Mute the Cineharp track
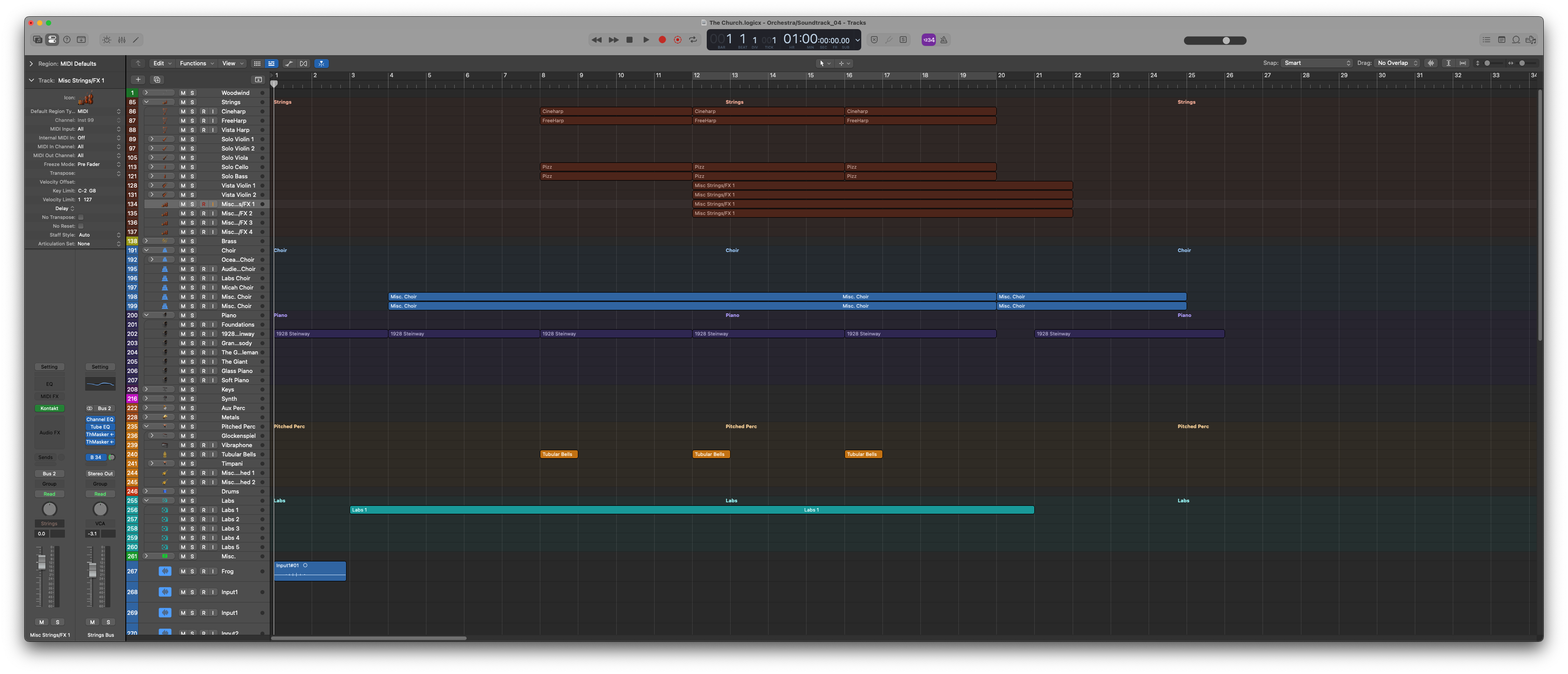The width and height of the screenshot is (1568, 674). point(183,111)
